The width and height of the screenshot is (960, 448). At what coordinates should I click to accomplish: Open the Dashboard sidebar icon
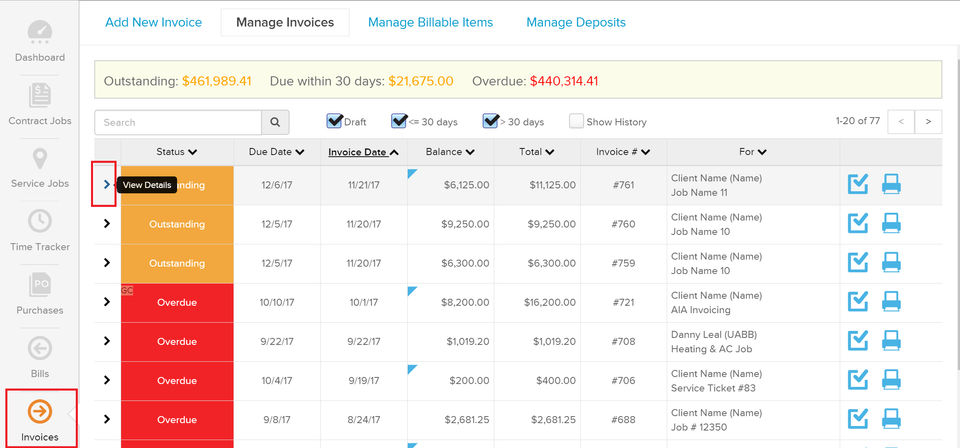click(40, 42)
